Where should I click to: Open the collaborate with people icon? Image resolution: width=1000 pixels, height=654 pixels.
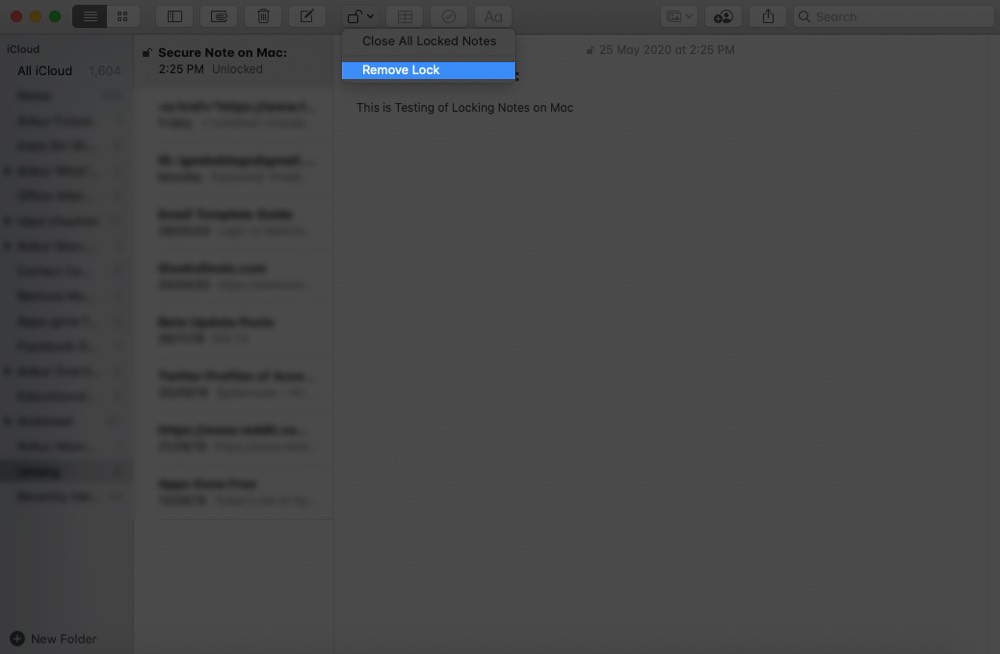click(722, 16)
